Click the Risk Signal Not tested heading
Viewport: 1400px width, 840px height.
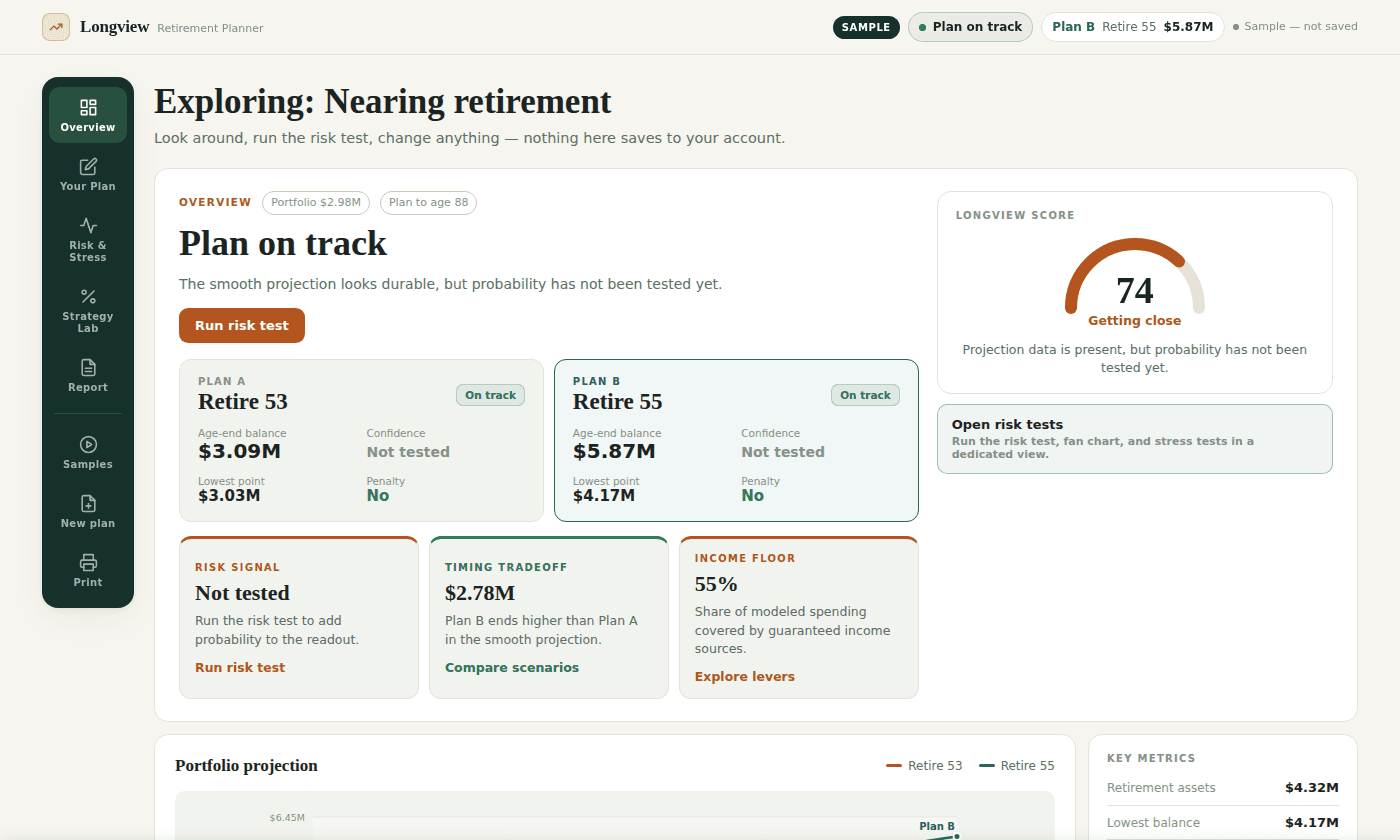pos(242,593)
